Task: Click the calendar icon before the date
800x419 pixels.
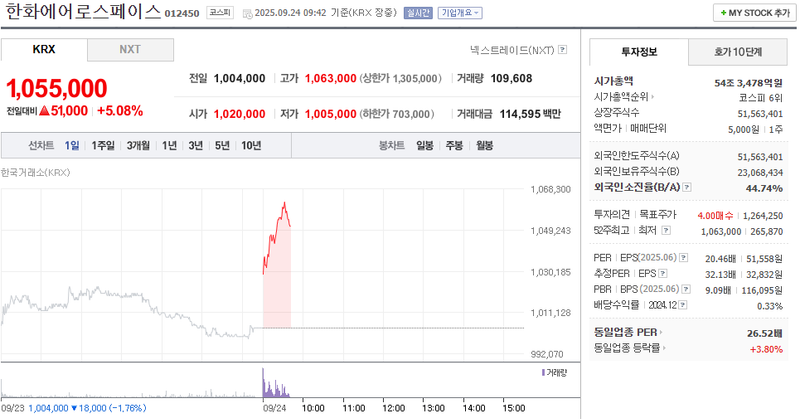Action: [x=247, y=14]
